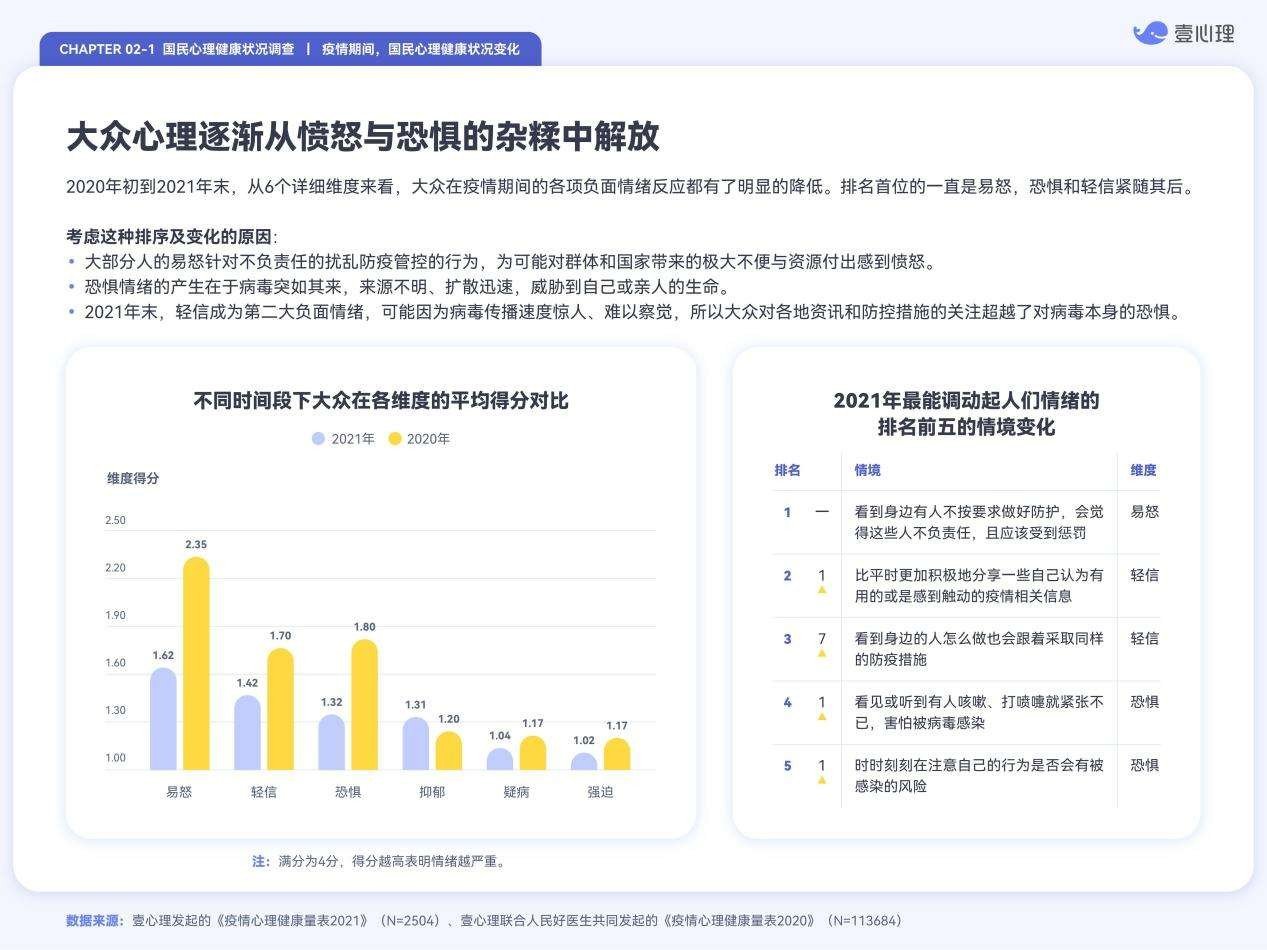Image resolution: width=1267 pixels, height=950 pixels.
Task: Click the x-axis label 轻信
Action: click(264, 792)
